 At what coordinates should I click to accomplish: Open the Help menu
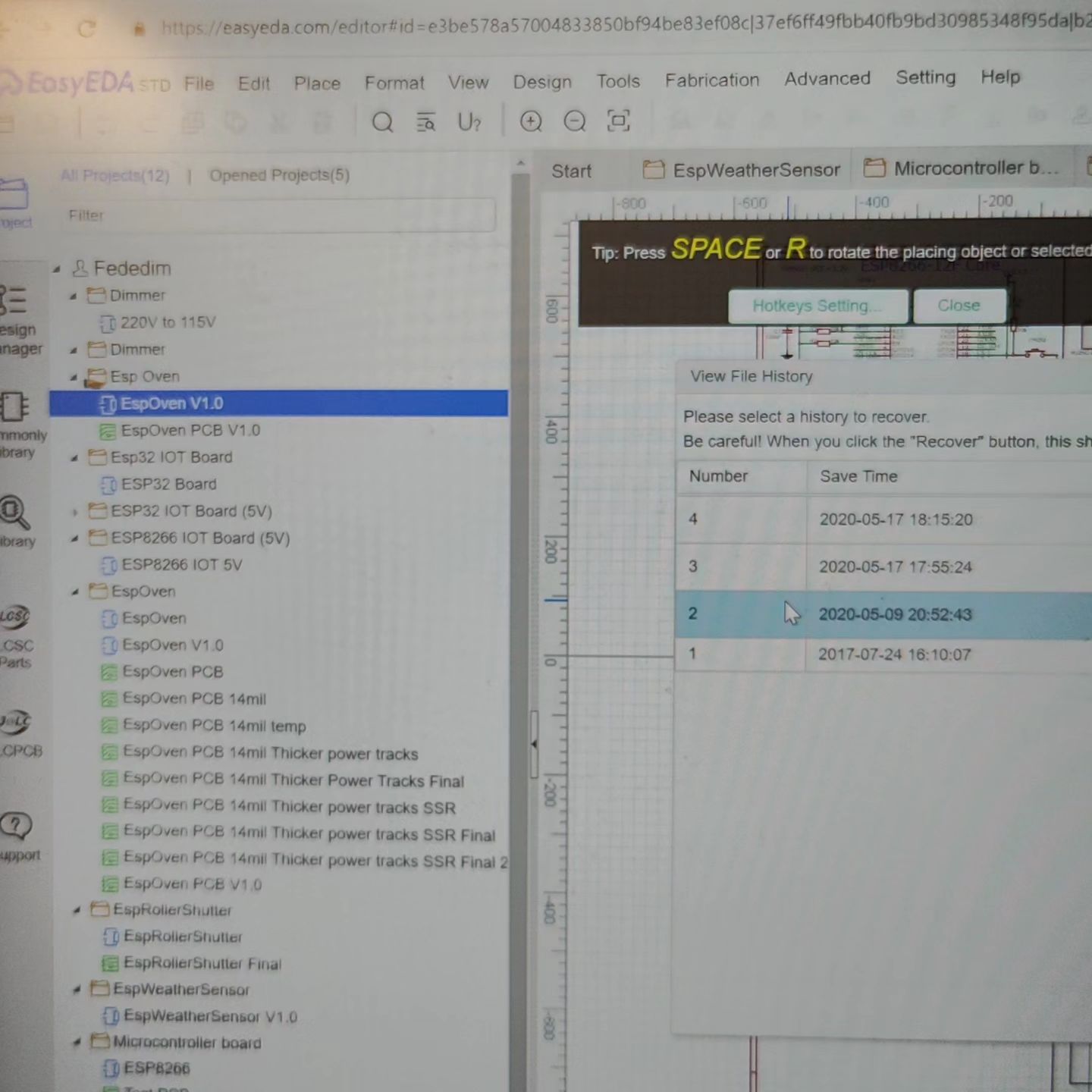(1000, 77)
